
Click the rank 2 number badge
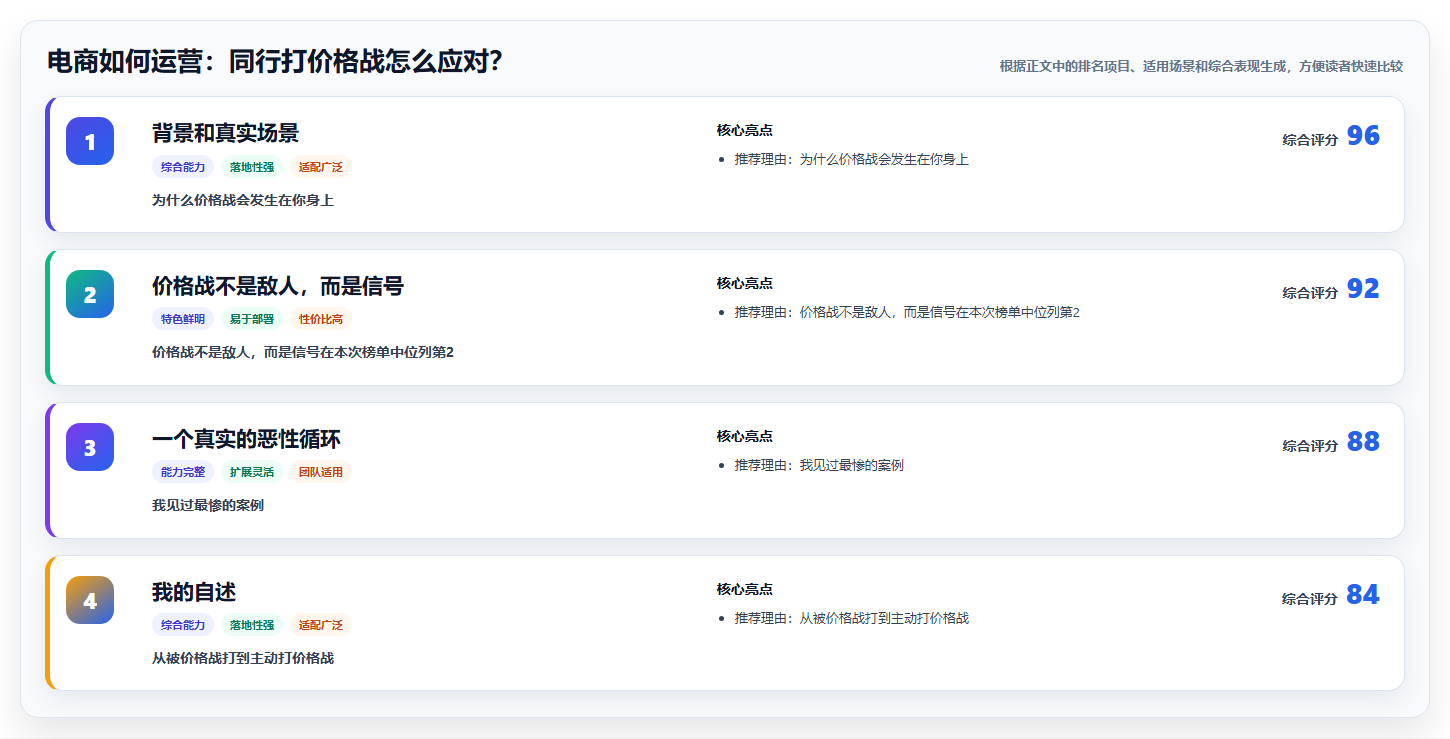click(x=90, y=294)
